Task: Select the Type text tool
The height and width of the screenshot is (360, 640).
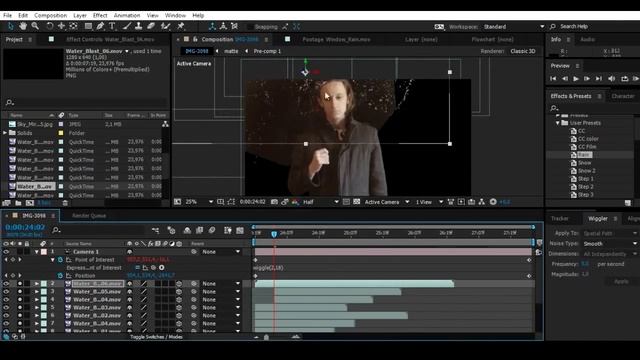Action: pos(112,26)
